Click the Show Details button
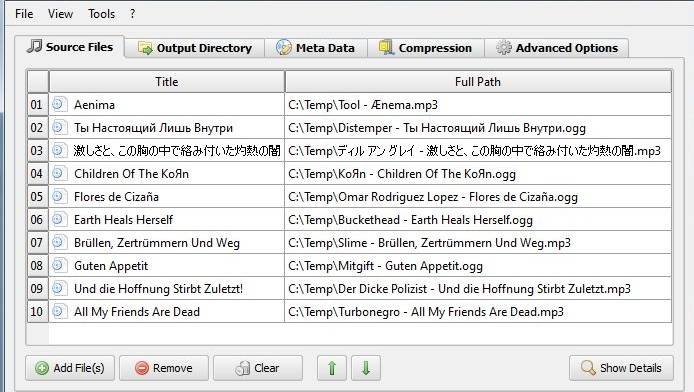694x392 pixels. [621, 368]
